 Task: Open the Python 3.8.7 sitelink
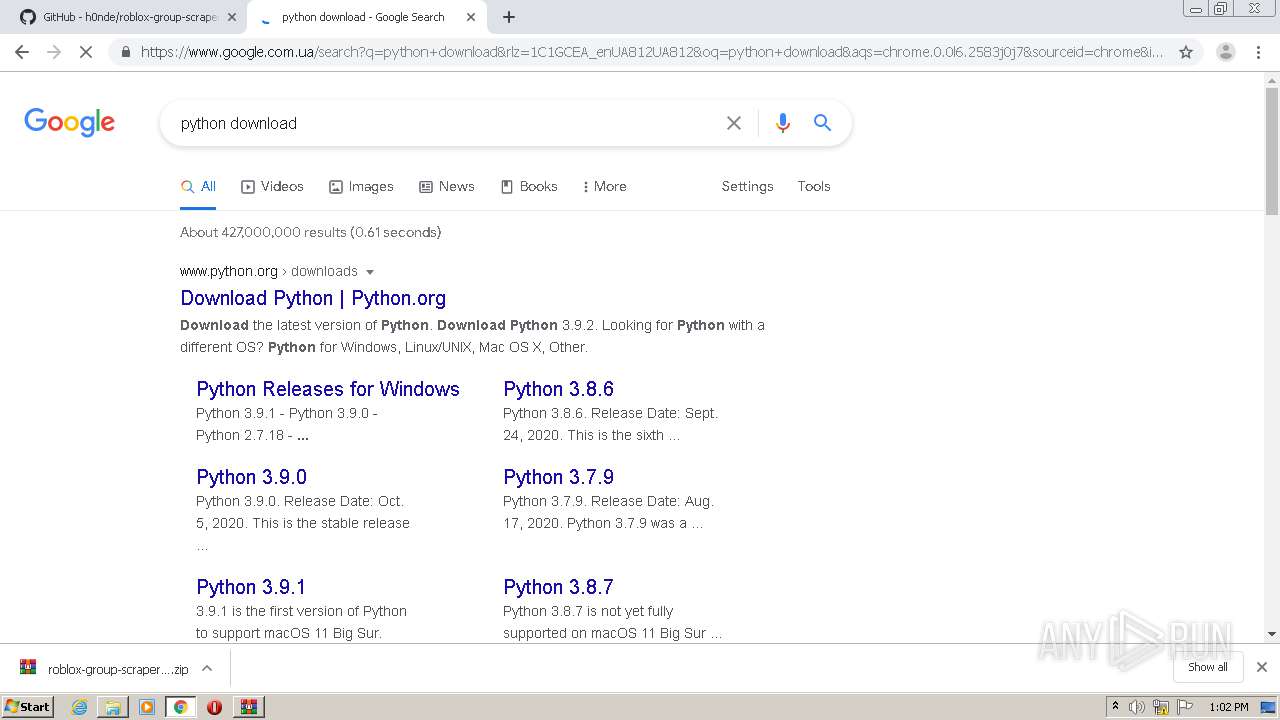(x=558, y=587)
